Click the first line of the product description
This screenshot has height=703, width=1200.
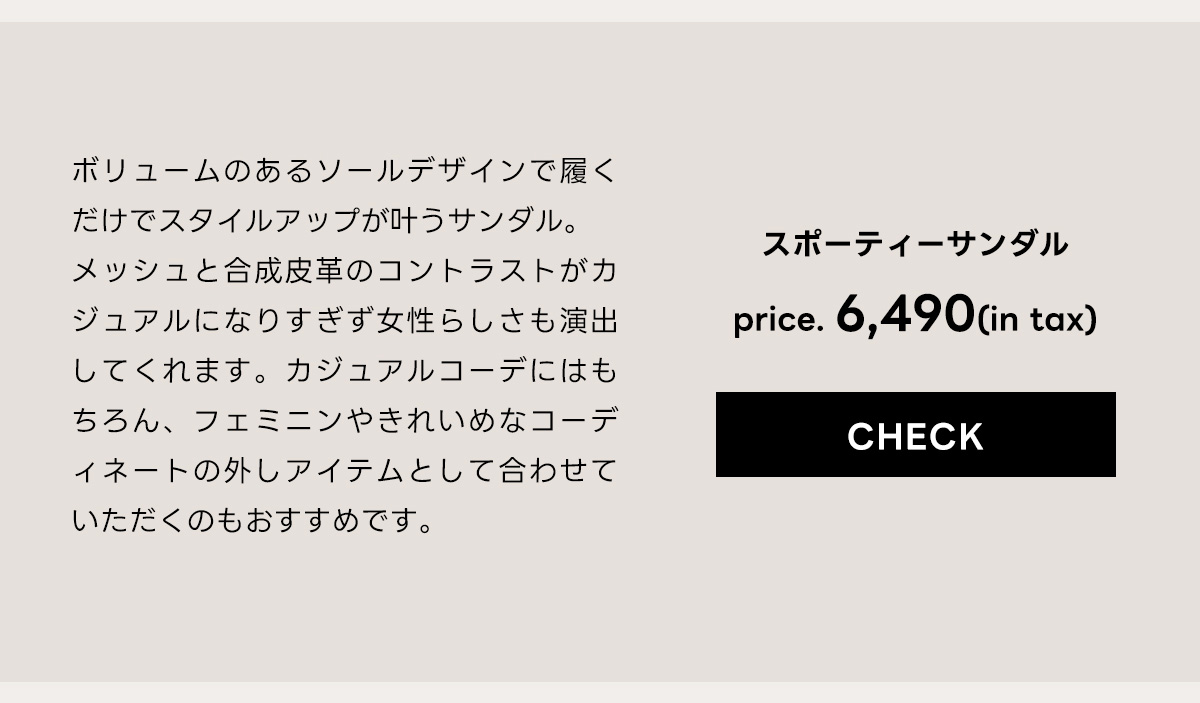345,170
